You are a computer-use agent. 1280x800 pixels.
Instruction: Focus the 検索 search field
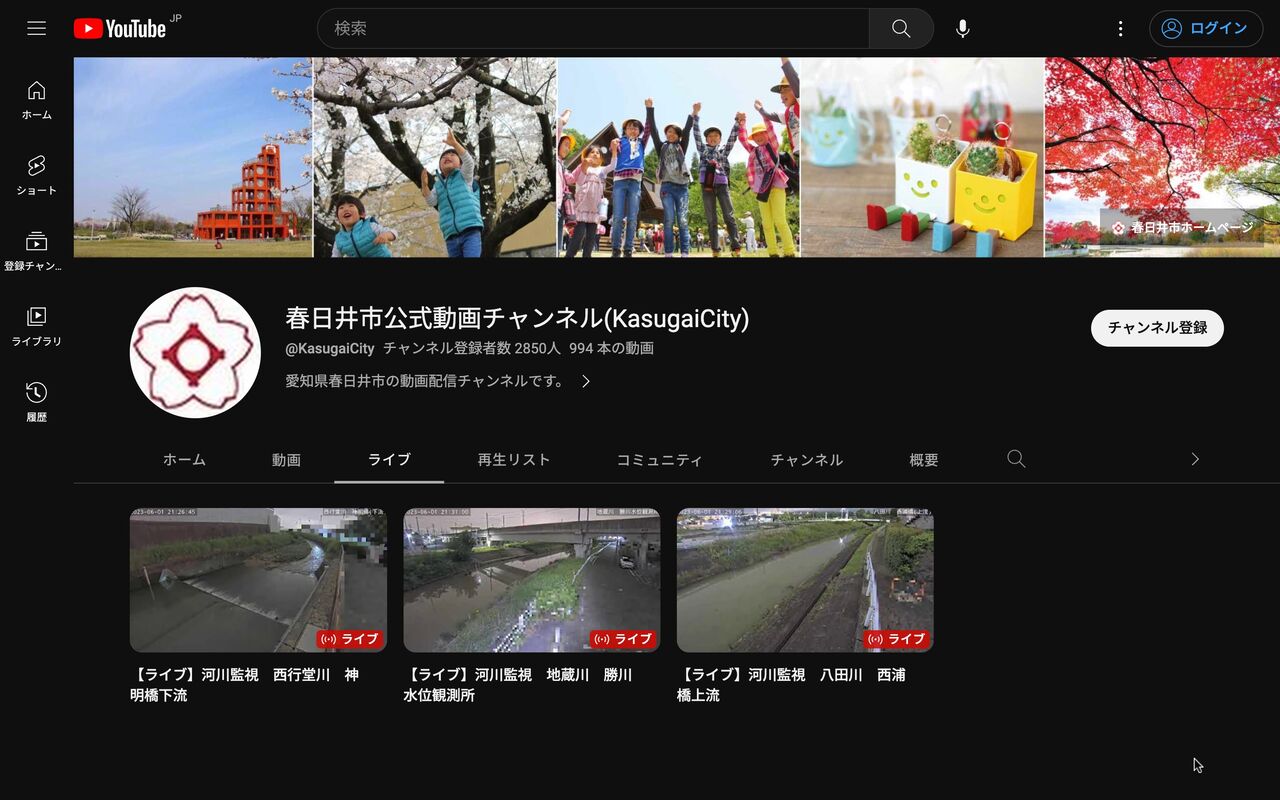[593, 28]
